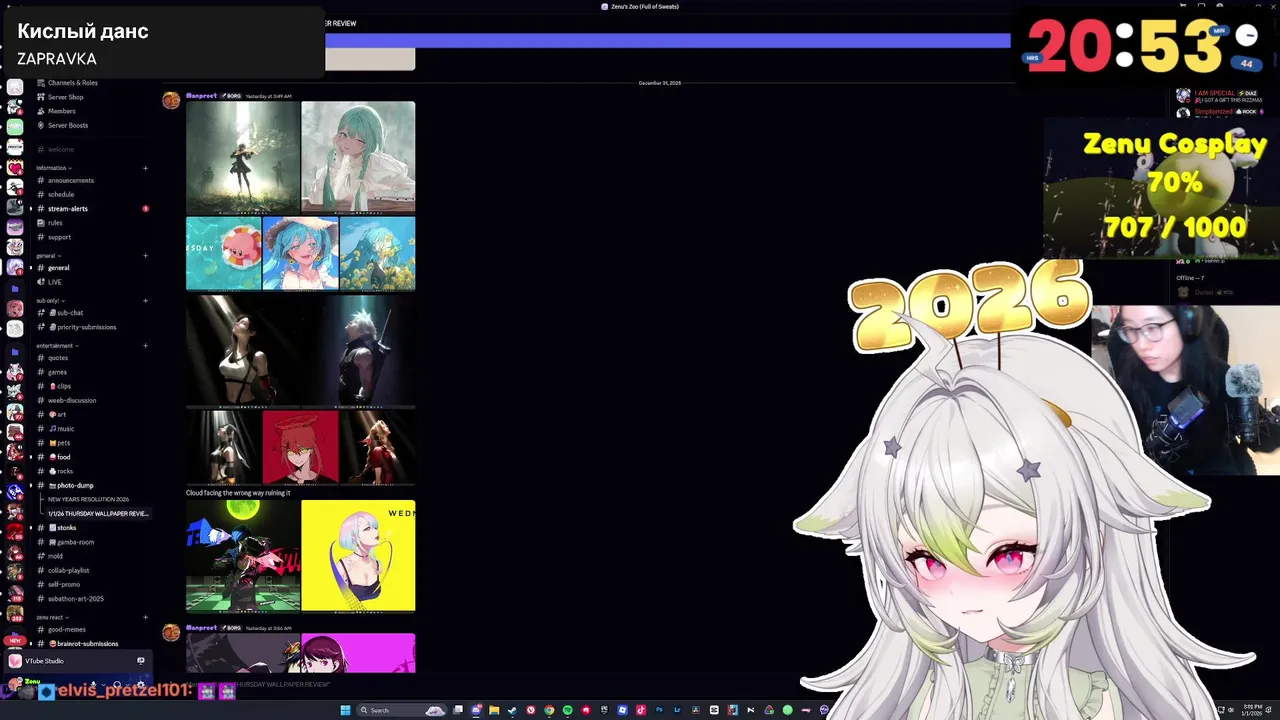Image resolution: width=1280 pixels, height=720 pixels.
Task: Open the red background character thumbnail
Action: pyautogui.click(x=300, y=447)
